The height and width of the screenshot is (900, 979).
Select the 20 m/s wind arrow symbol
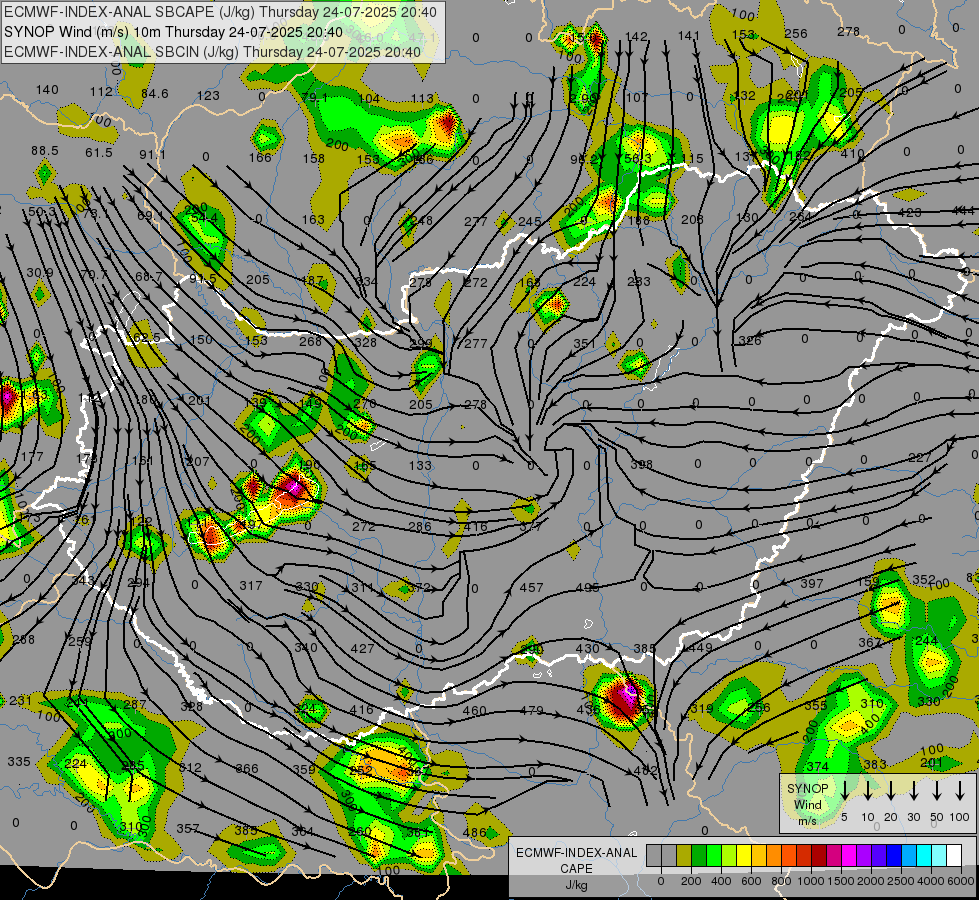(891, 791)
